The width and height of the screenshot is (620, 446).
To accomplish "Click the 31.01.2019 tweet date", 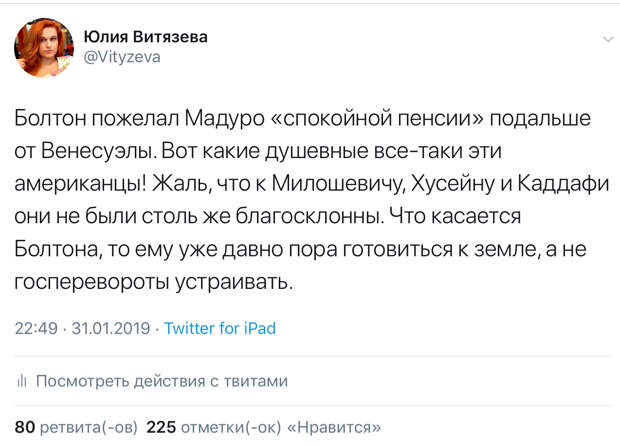I will click(x=111, y=329).
